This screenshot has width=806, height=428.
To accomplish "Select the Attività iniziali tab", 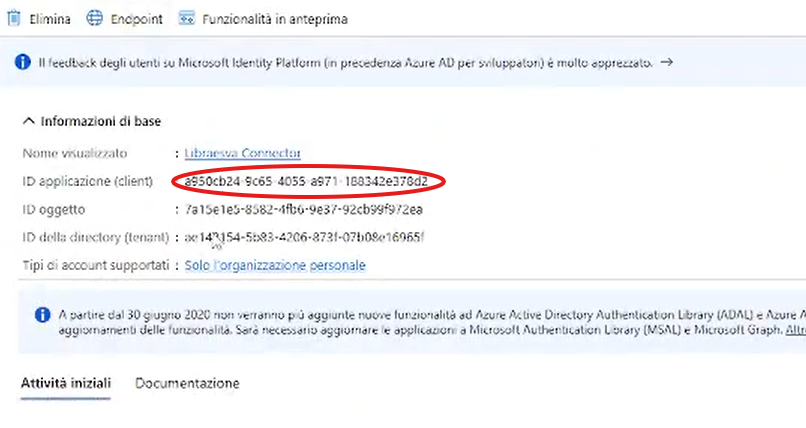I will [x=66, y=383].
